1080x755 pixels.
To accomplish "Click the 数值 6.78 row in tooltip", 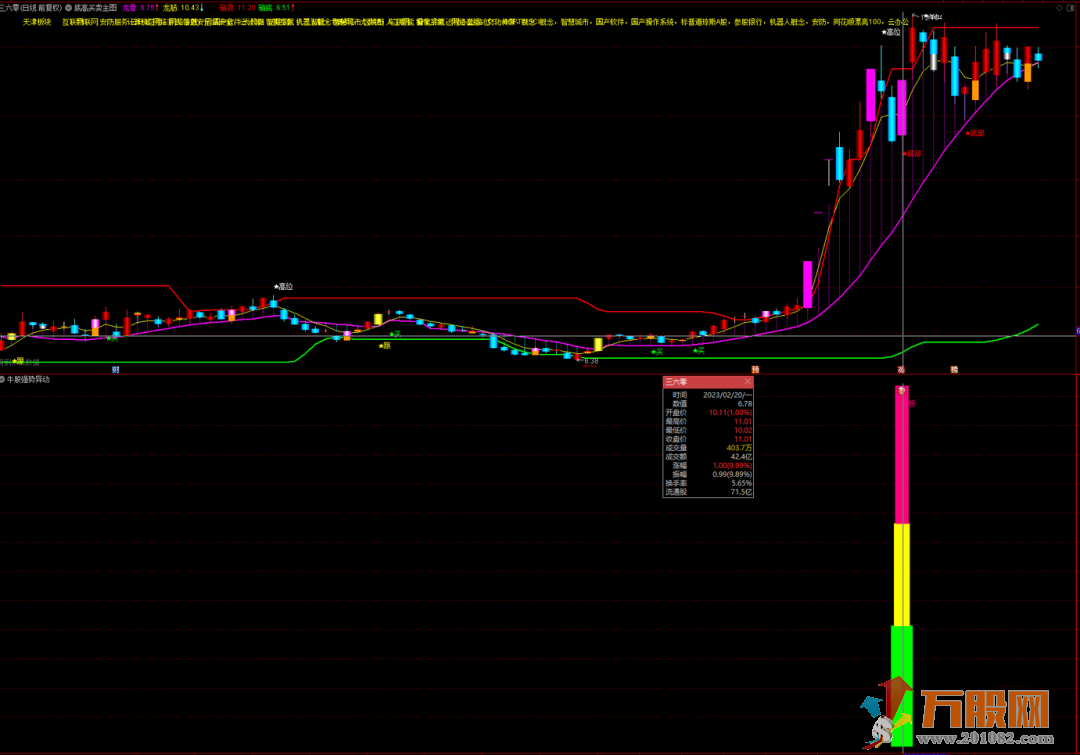I will coord(708,404).
